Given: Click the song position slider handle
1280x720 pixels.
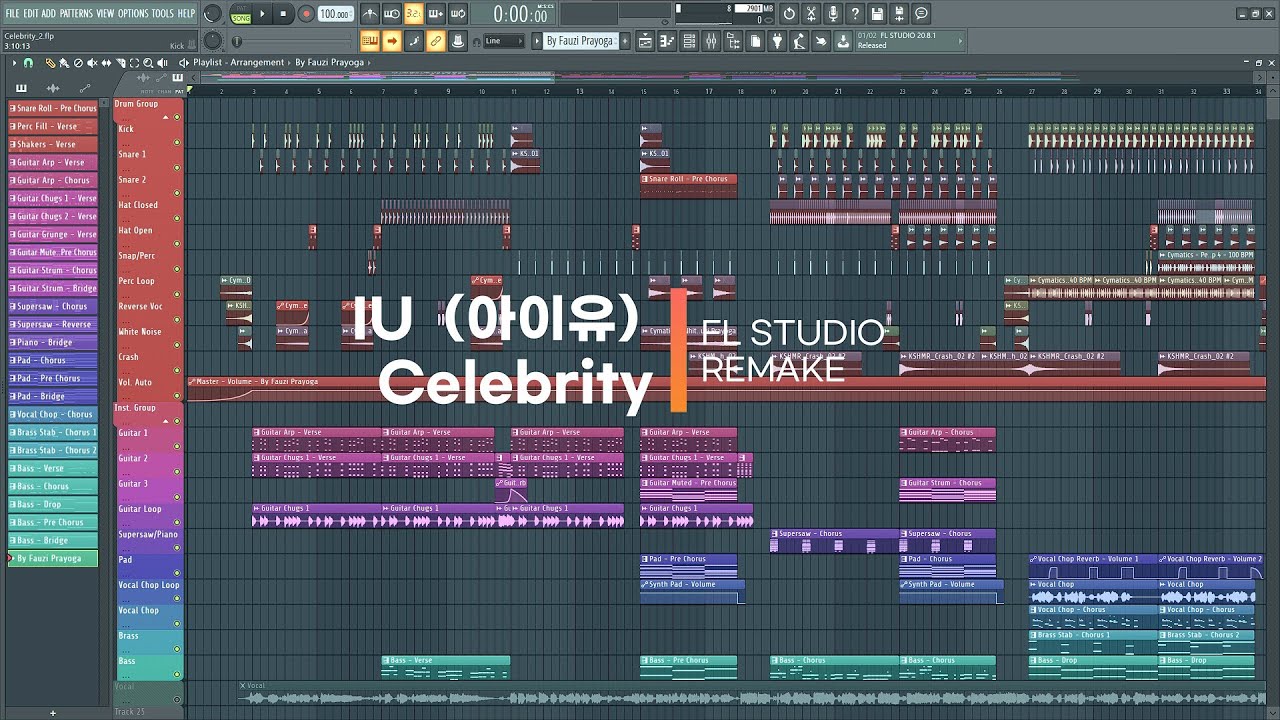Looking at the screenshot, I should (x=236, y=41).
